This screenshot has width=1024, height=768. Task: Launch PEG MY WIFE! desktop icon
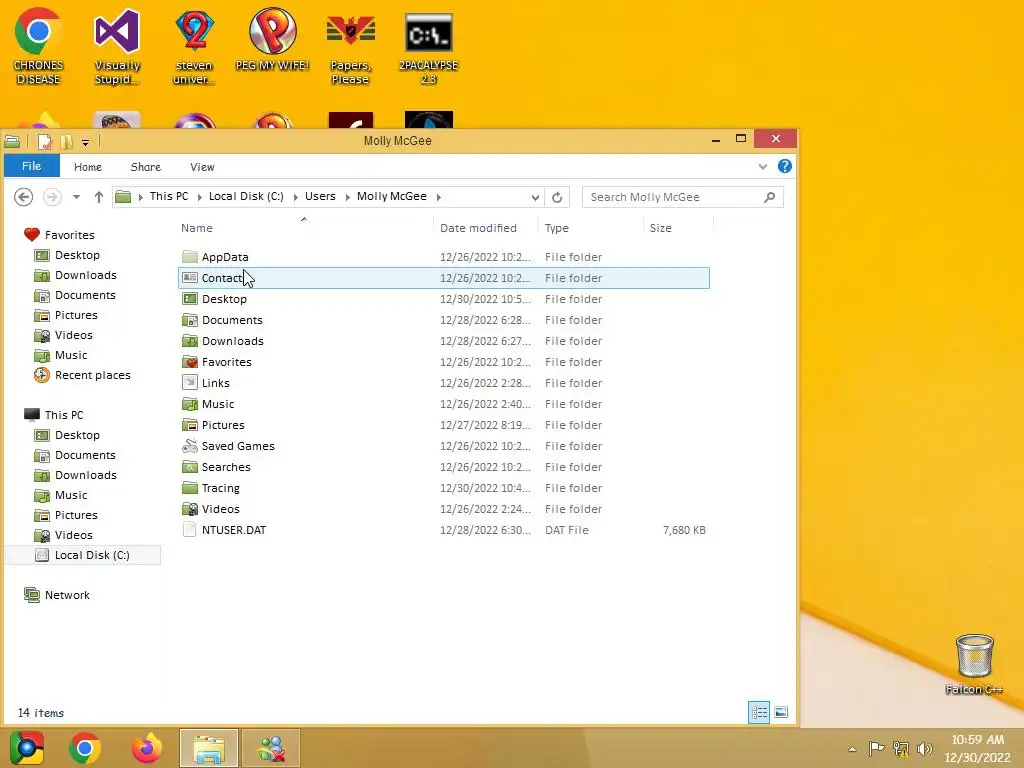tap(272, 39)
